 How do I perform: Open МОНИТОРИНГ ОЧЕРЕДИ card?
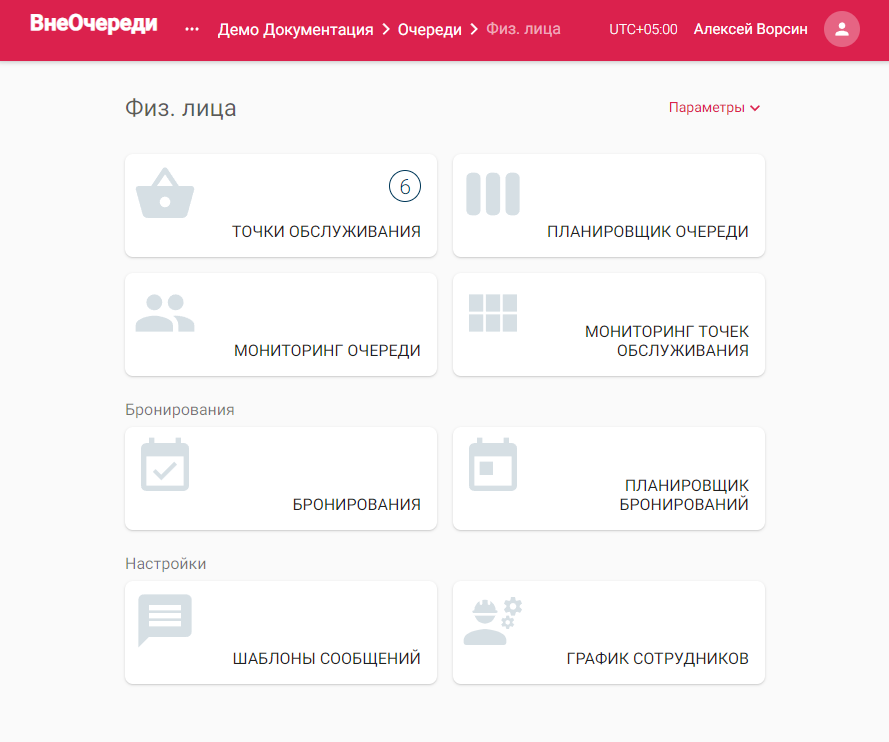281,324
